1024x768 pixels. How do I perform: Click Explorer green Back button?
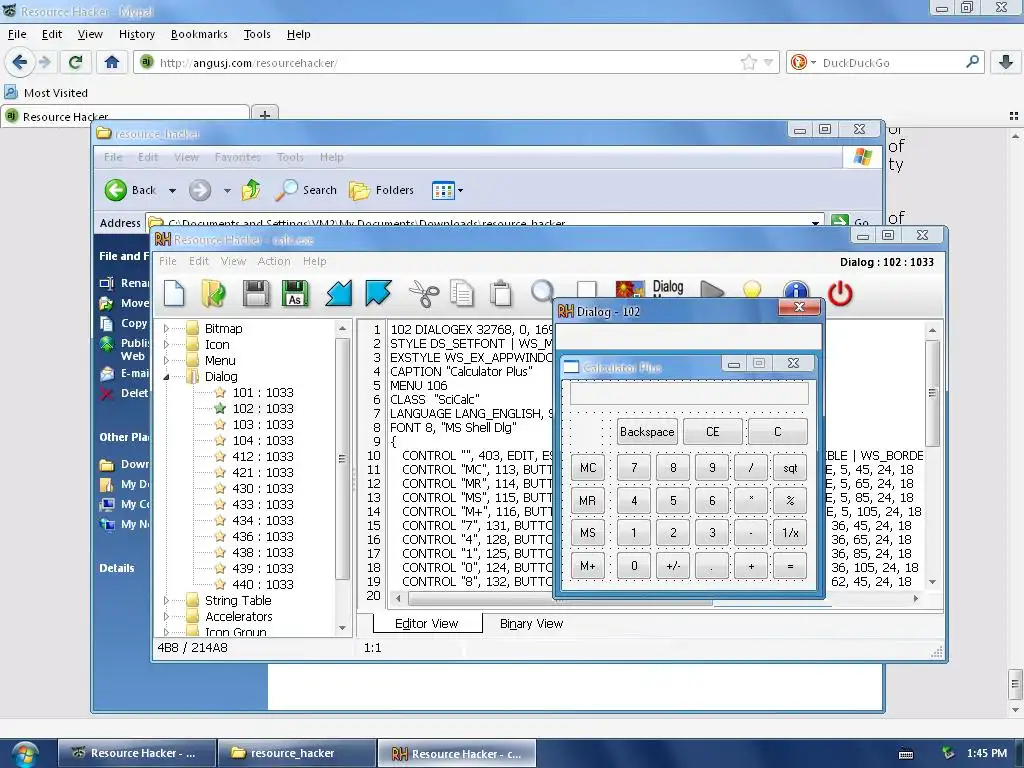131,190
